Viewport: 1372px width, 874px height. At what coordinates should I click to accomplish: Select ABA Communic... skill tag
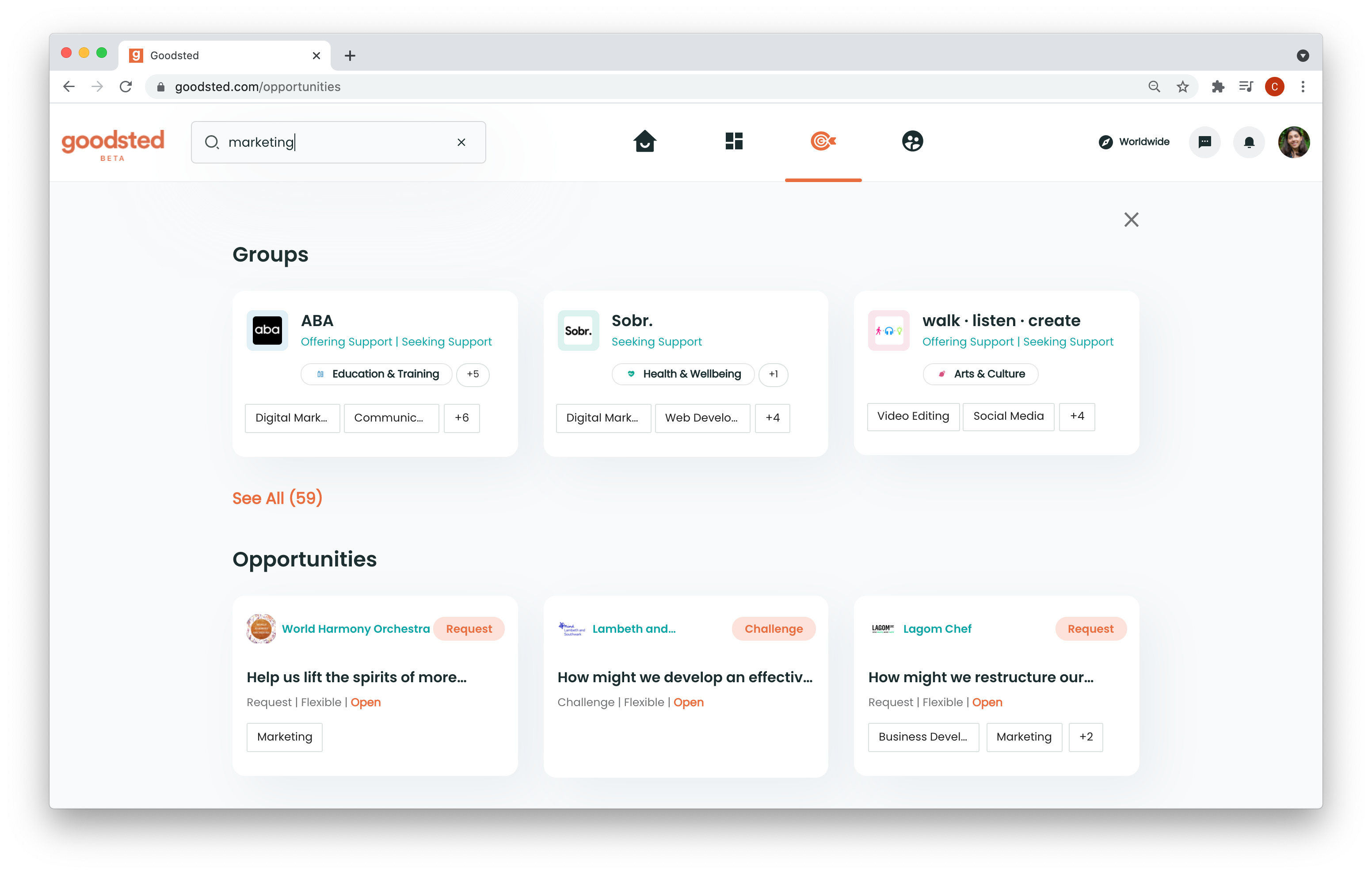point(392,418)
